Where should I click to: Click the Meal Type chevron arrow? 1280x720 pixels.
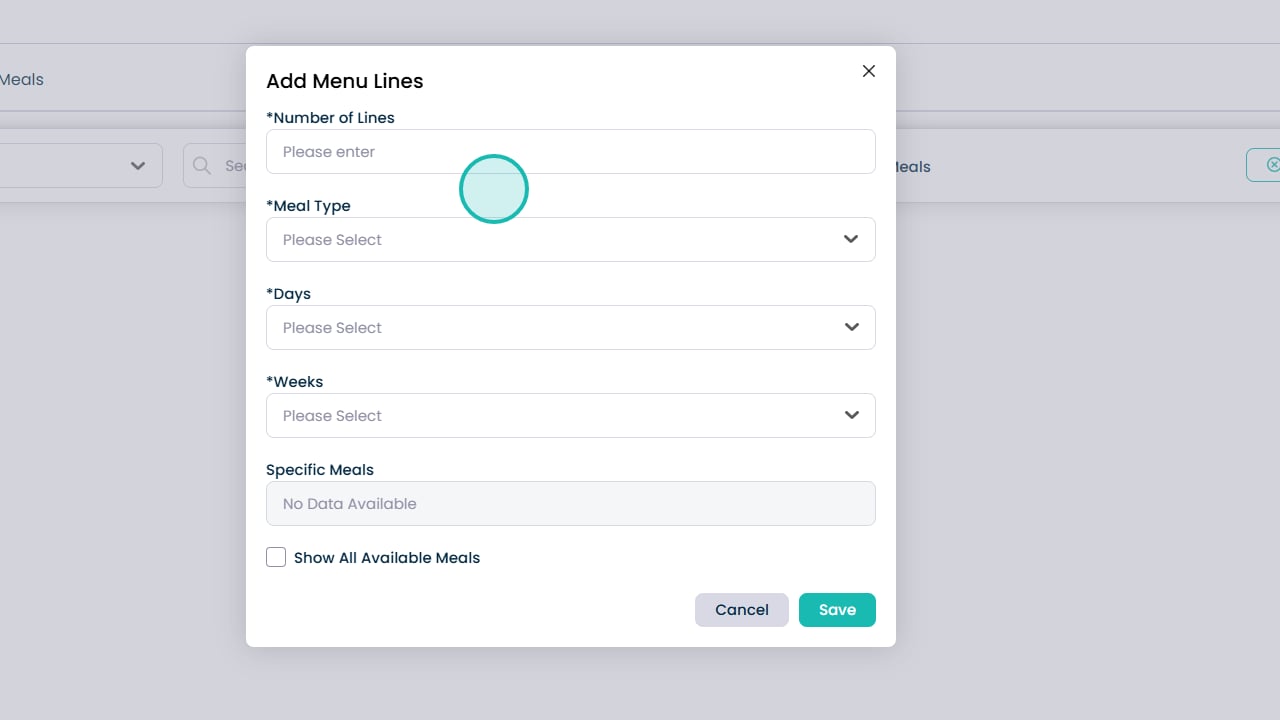[851, 240]
